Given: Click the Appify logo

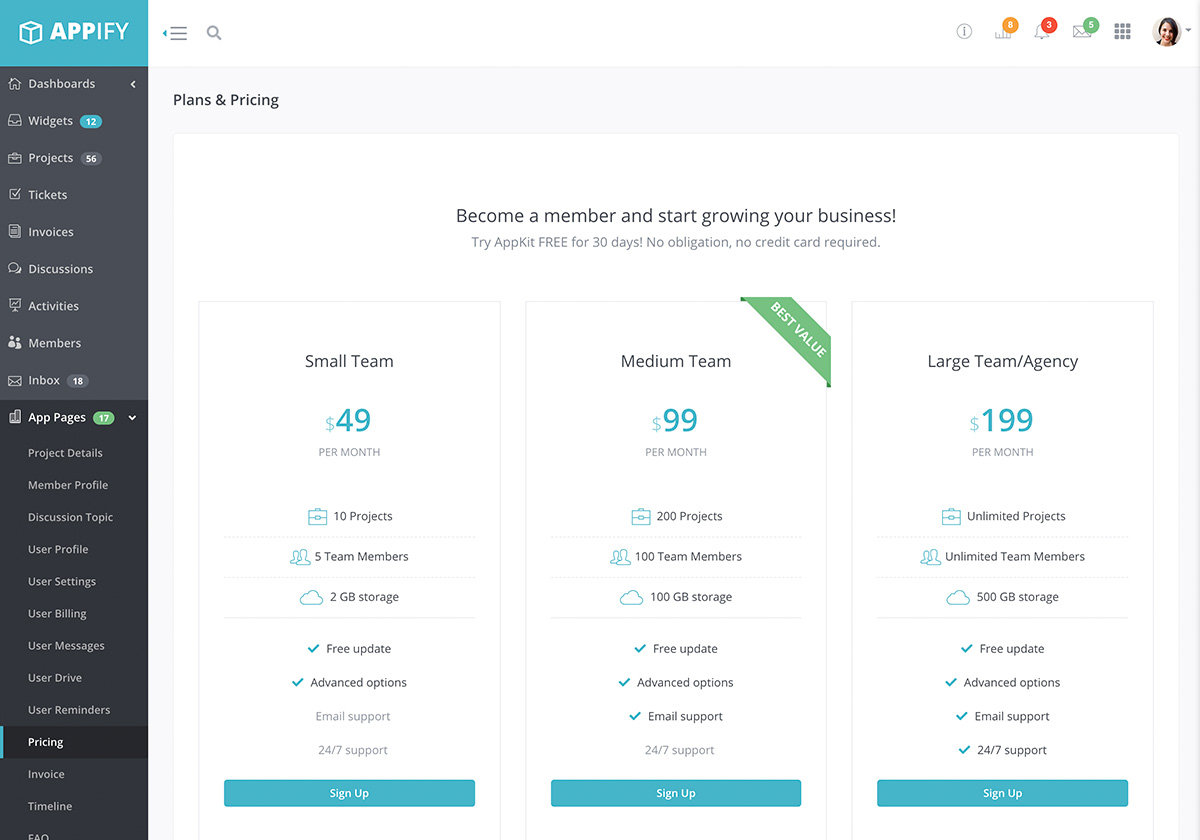Looking at the screenshot, I should point(74,32).
